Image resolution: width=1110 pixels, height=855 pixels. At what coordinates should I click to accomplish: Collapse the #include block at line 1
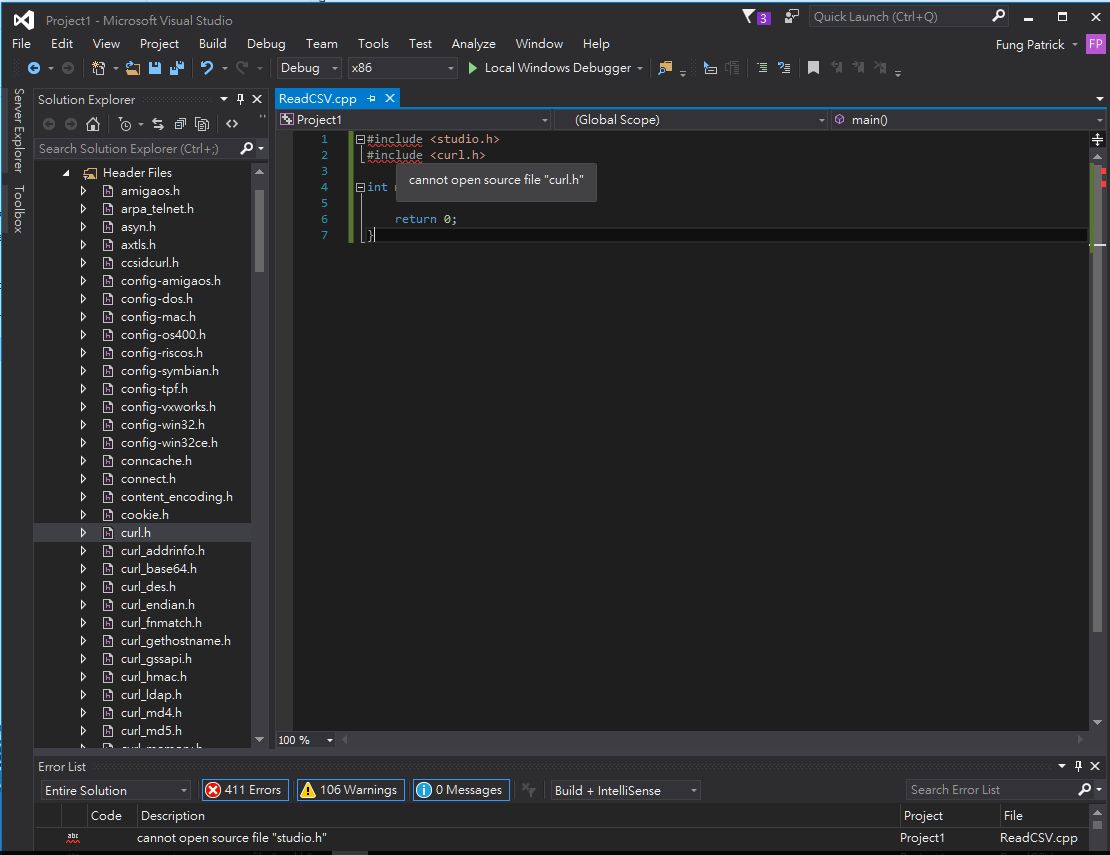pyautogui.click(x=360, y=139)
